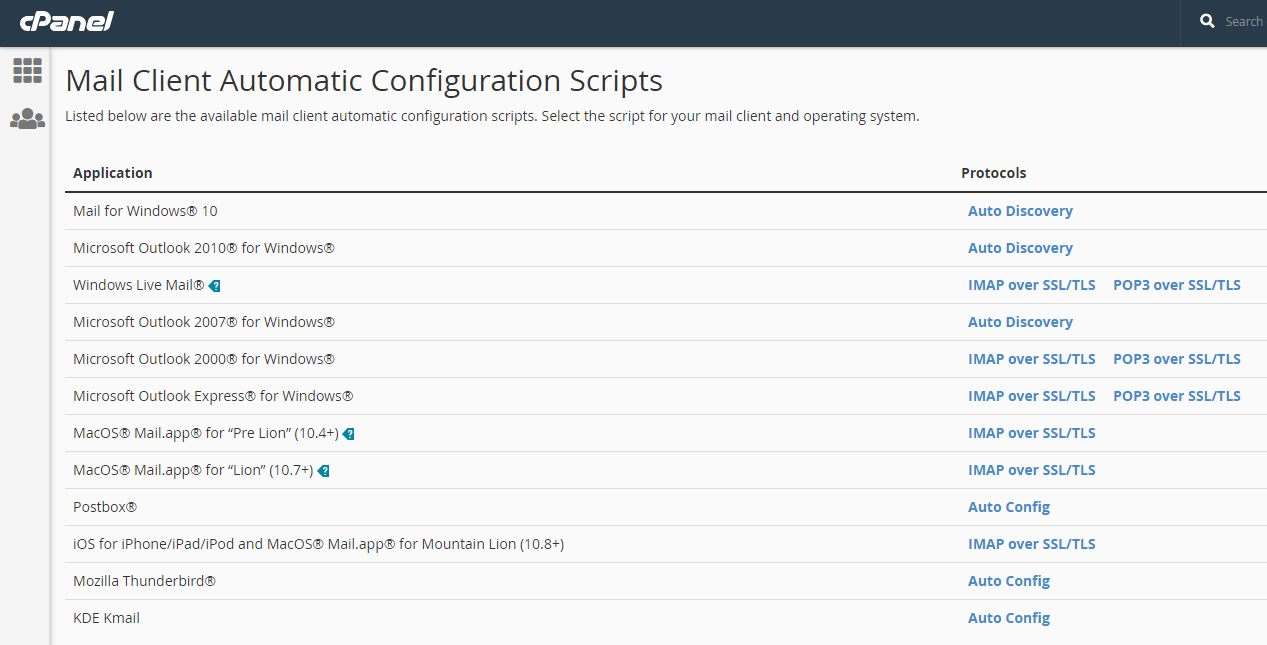
Task: Click the Application column header
Action: (113, 173)
